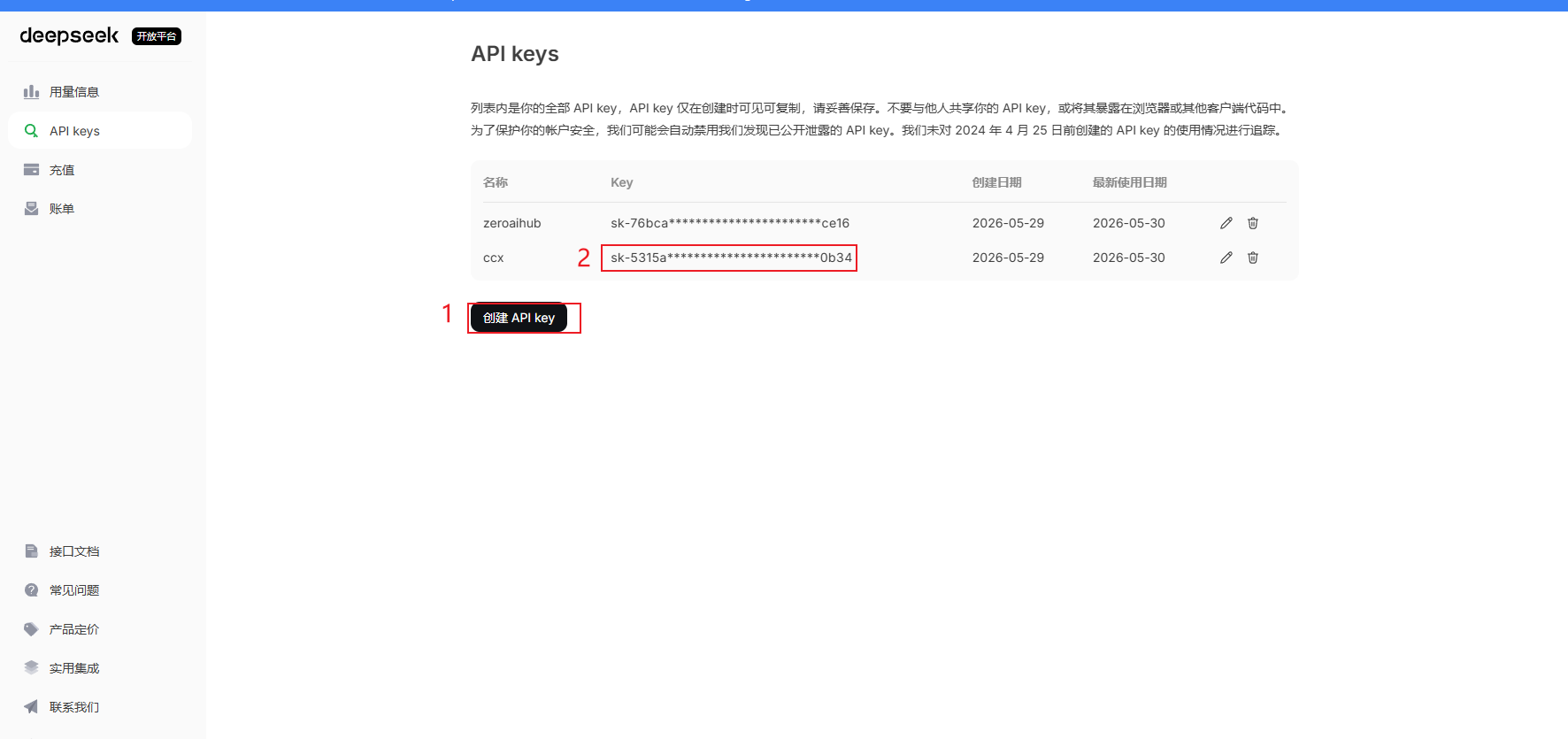Click the key starting with sk-5315a

pos(731,258)
